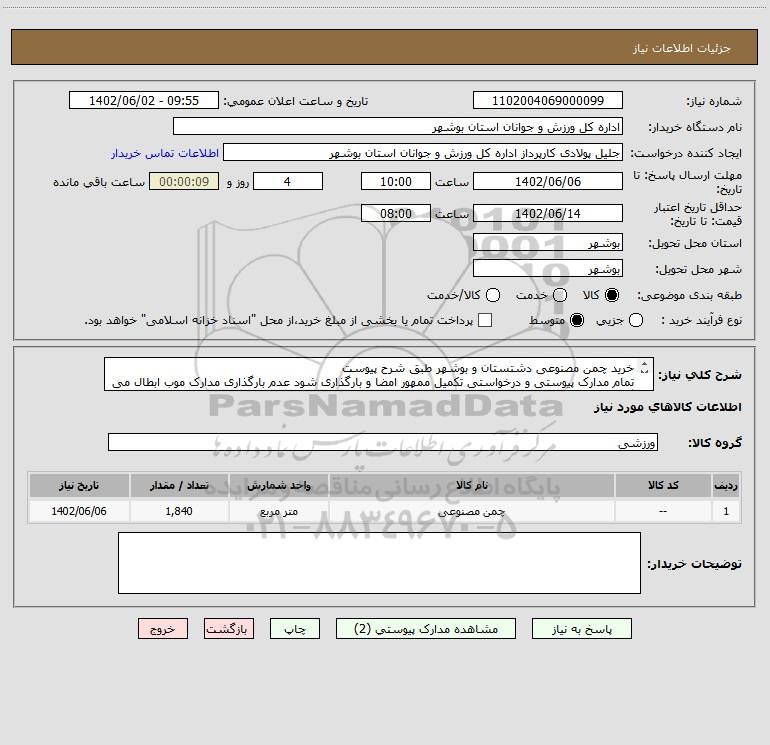Click the اطلاعات کالاهای مورد نیاز heading
This screenshot has width=770, height=745.
pos(667,407)
